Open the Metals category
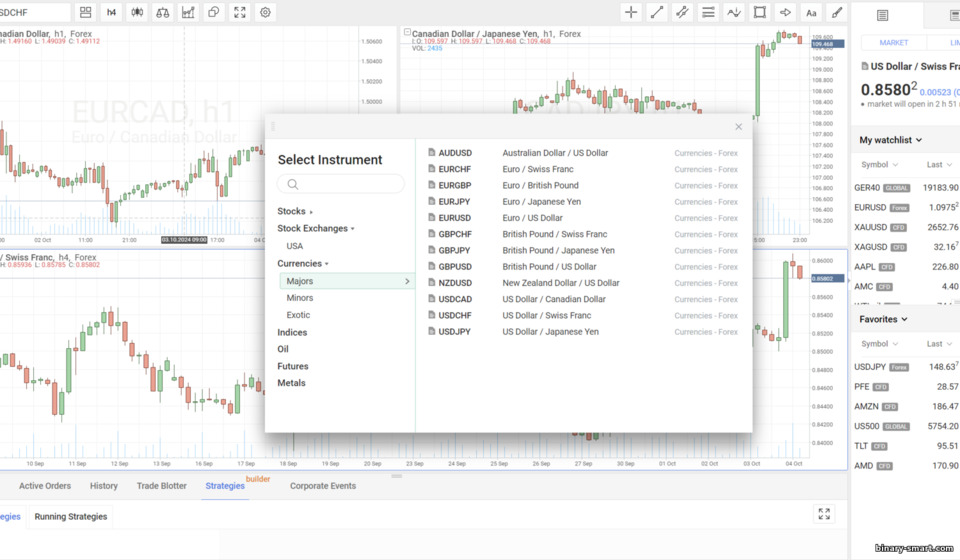 pos(291,383)
